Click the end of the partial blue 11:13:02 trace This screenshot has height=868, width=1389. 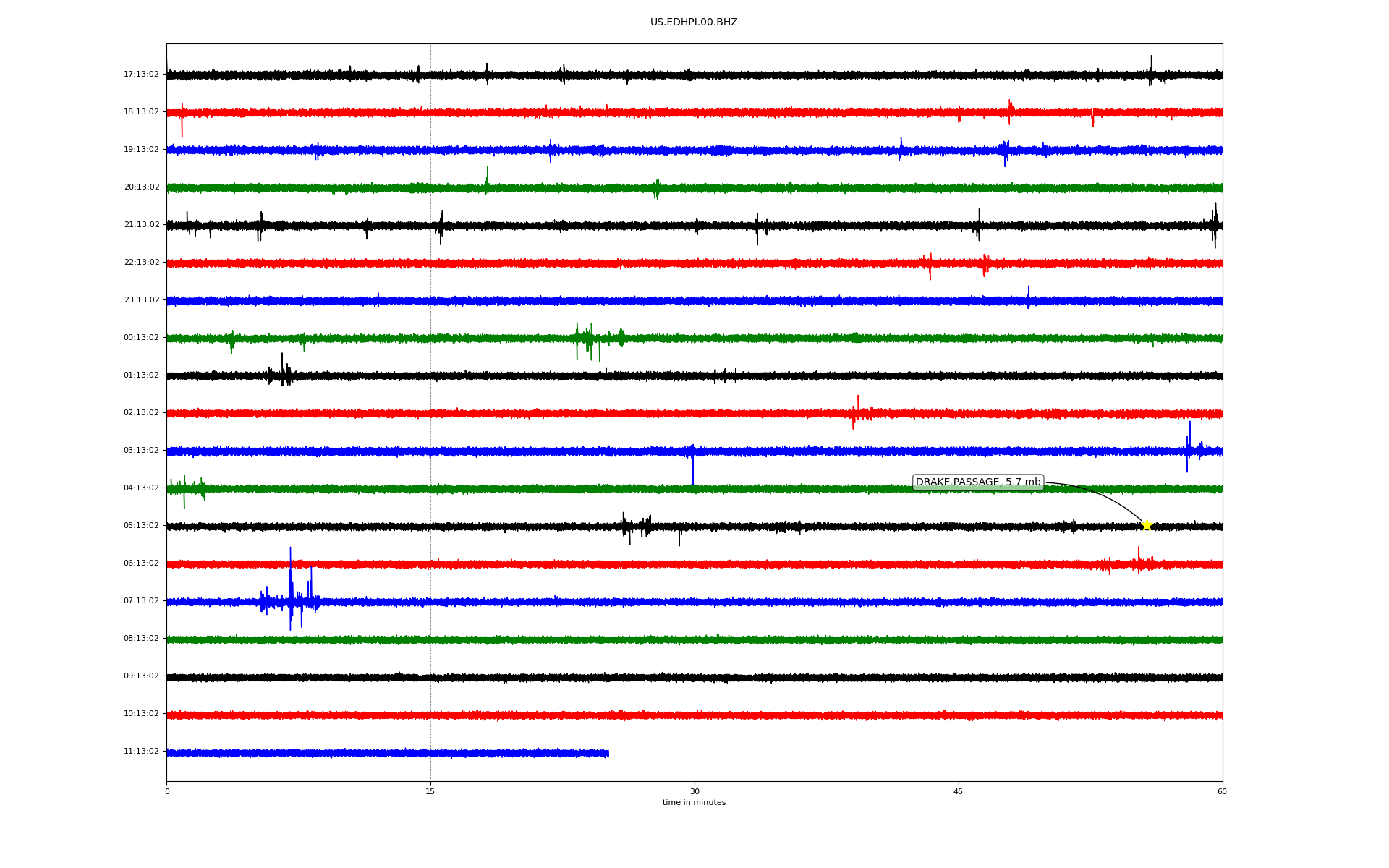coord(608,753)
